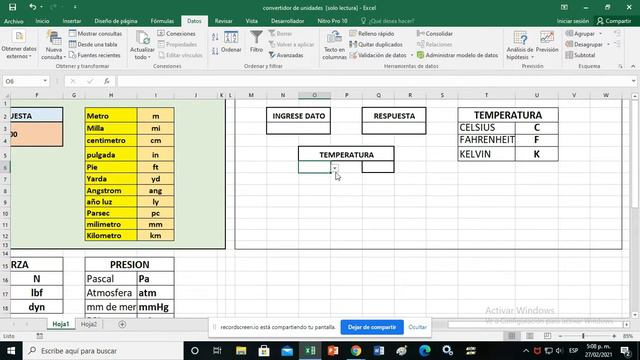The width and height of the screenshot is (640, 360).
Task: Open Conexiones
Action: [176, 33]
